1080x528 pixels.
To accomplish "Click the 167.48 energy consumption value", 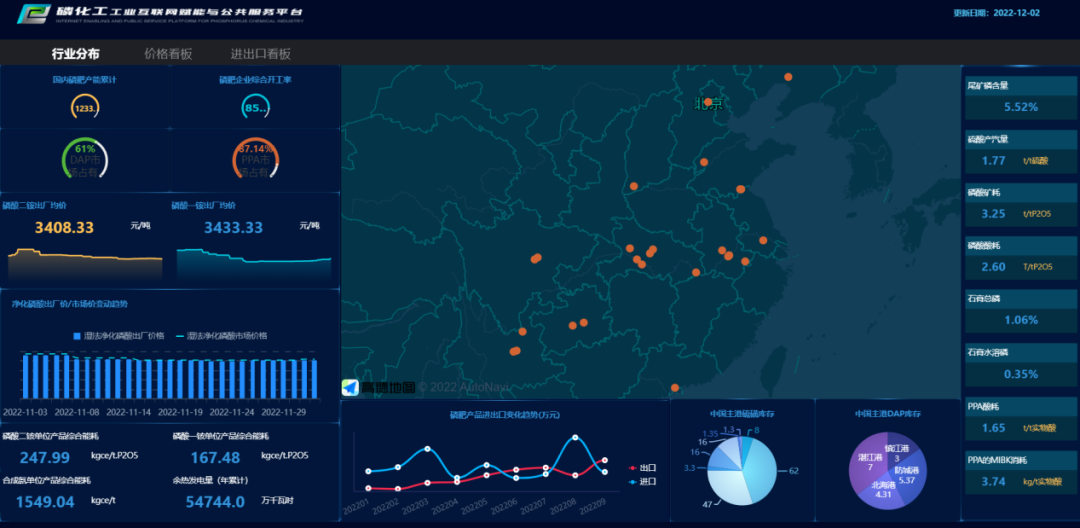I will (x=215, y=458).
